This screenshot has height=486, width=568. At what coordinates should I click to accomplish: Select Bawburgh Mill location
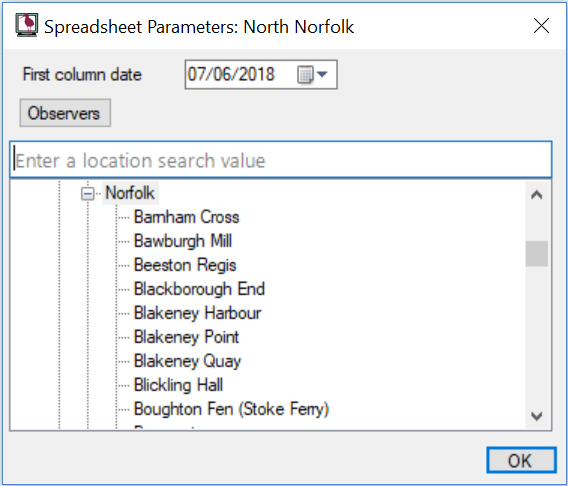click(x=183, y=241)
